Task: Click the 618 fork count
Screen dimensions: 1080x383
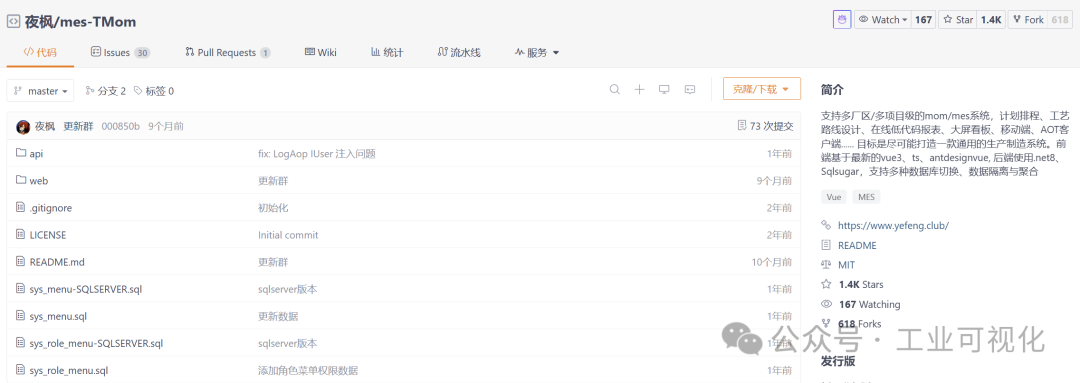Action: point(1059,20)
